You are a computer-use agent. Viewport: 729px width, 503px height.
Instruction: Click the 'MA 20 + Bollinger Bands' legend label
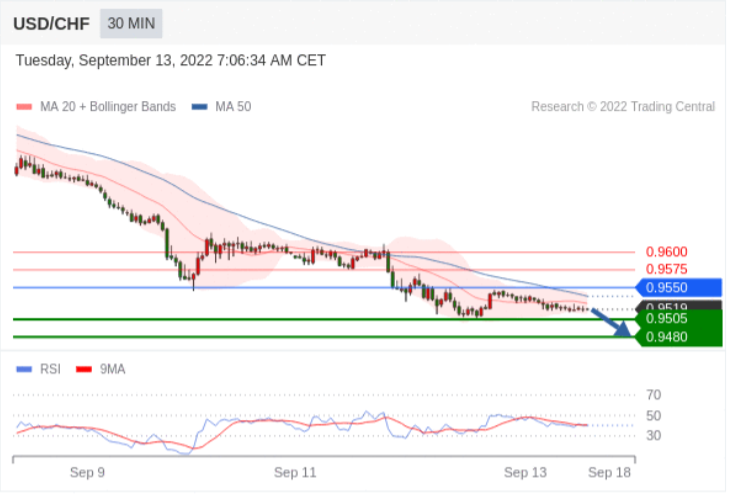point(108,107)
